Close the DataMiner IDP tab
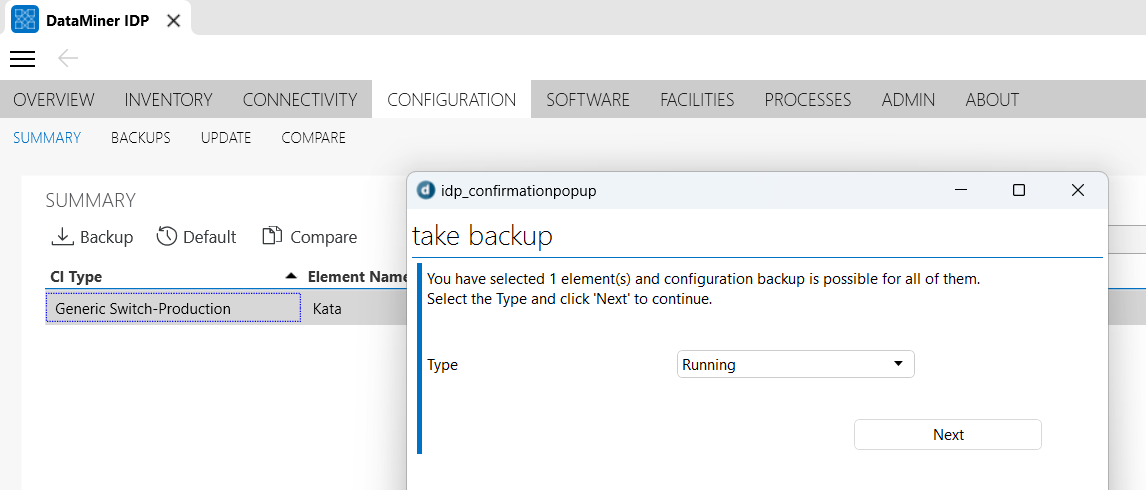The width and height of the screenshot is (1146, 490). point(173,20)
